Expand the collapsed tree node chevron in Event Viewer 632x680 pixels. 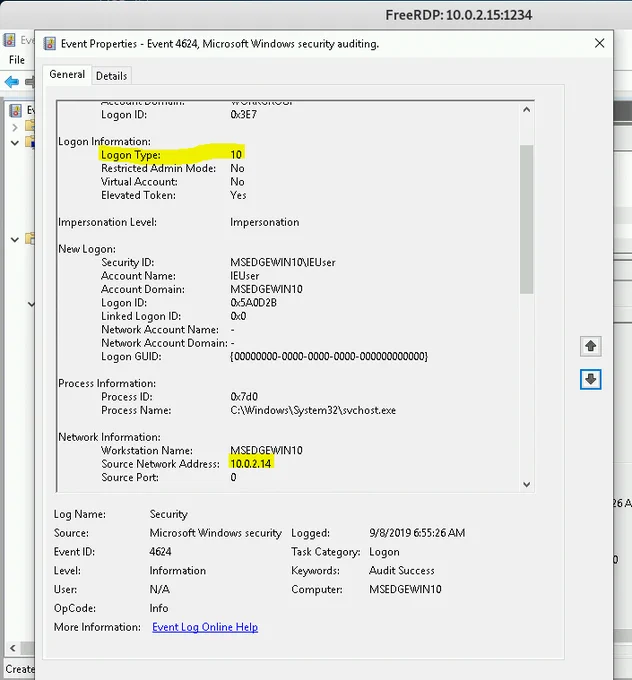coord(15,127)
